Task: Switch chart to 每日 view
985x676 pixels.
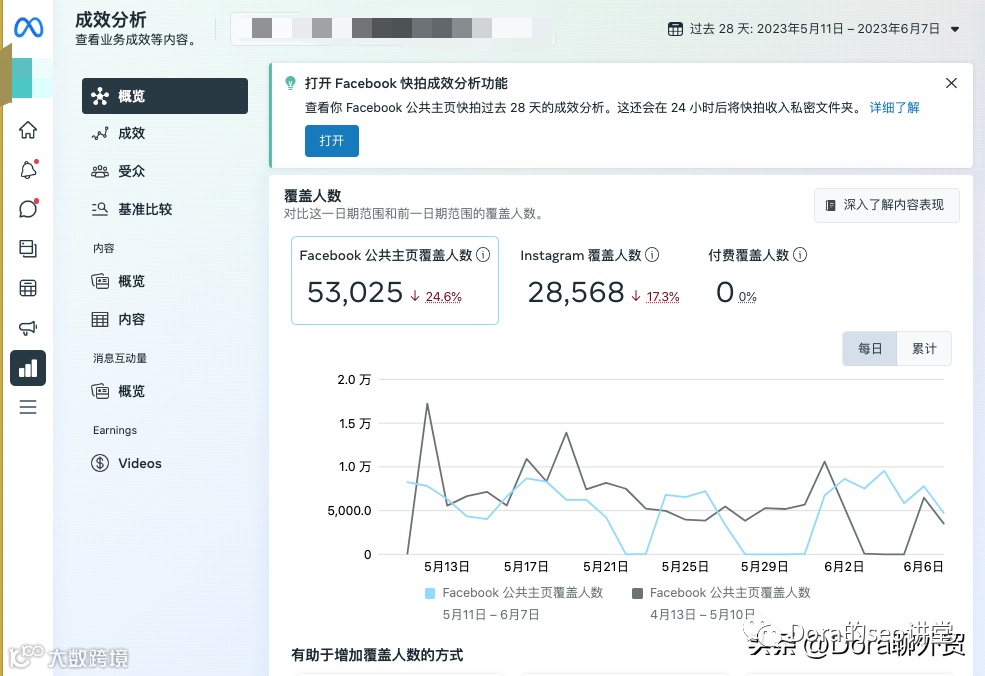Action: coord(869,349)
